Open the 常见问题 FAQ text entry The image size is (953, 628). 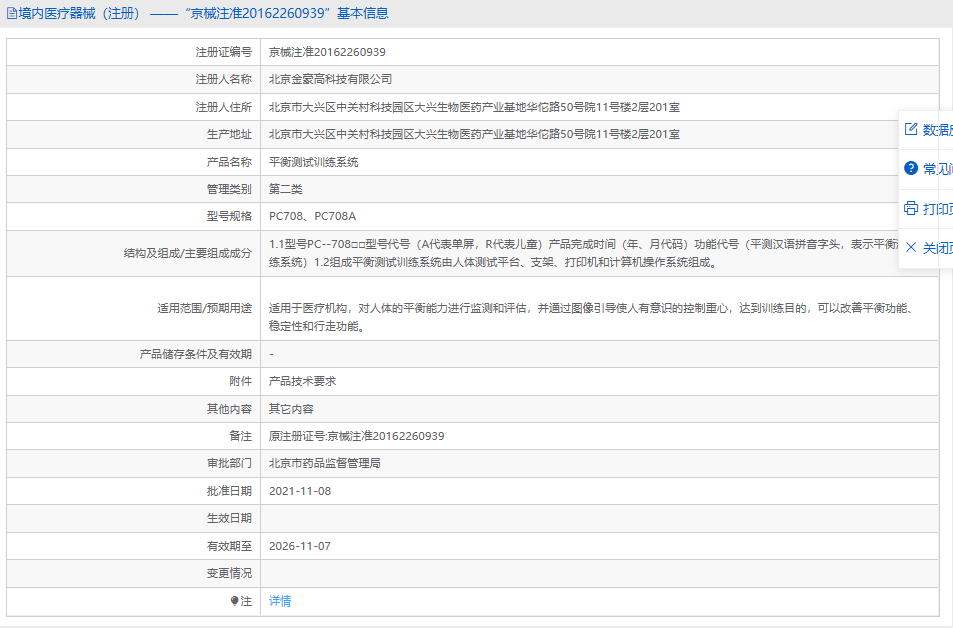937,169
